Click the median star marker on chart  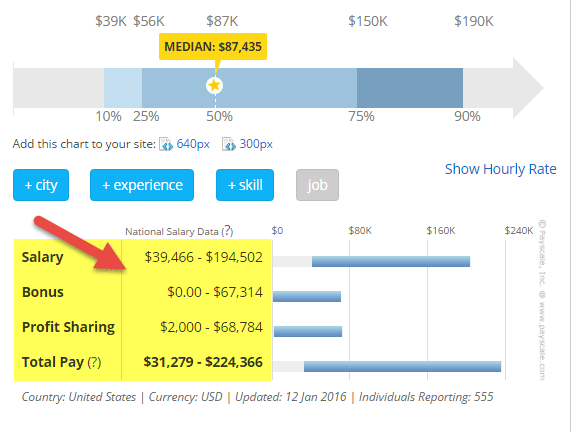tap(214, 86)
